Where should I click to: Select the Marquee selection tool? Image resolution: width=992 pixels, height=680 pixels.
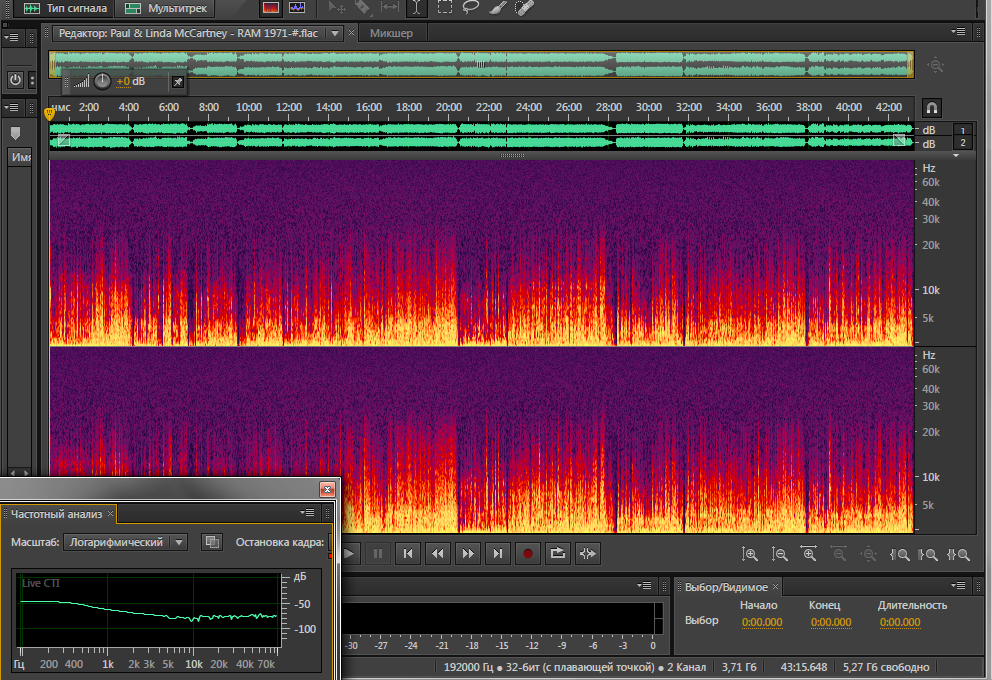coord(444,8)
